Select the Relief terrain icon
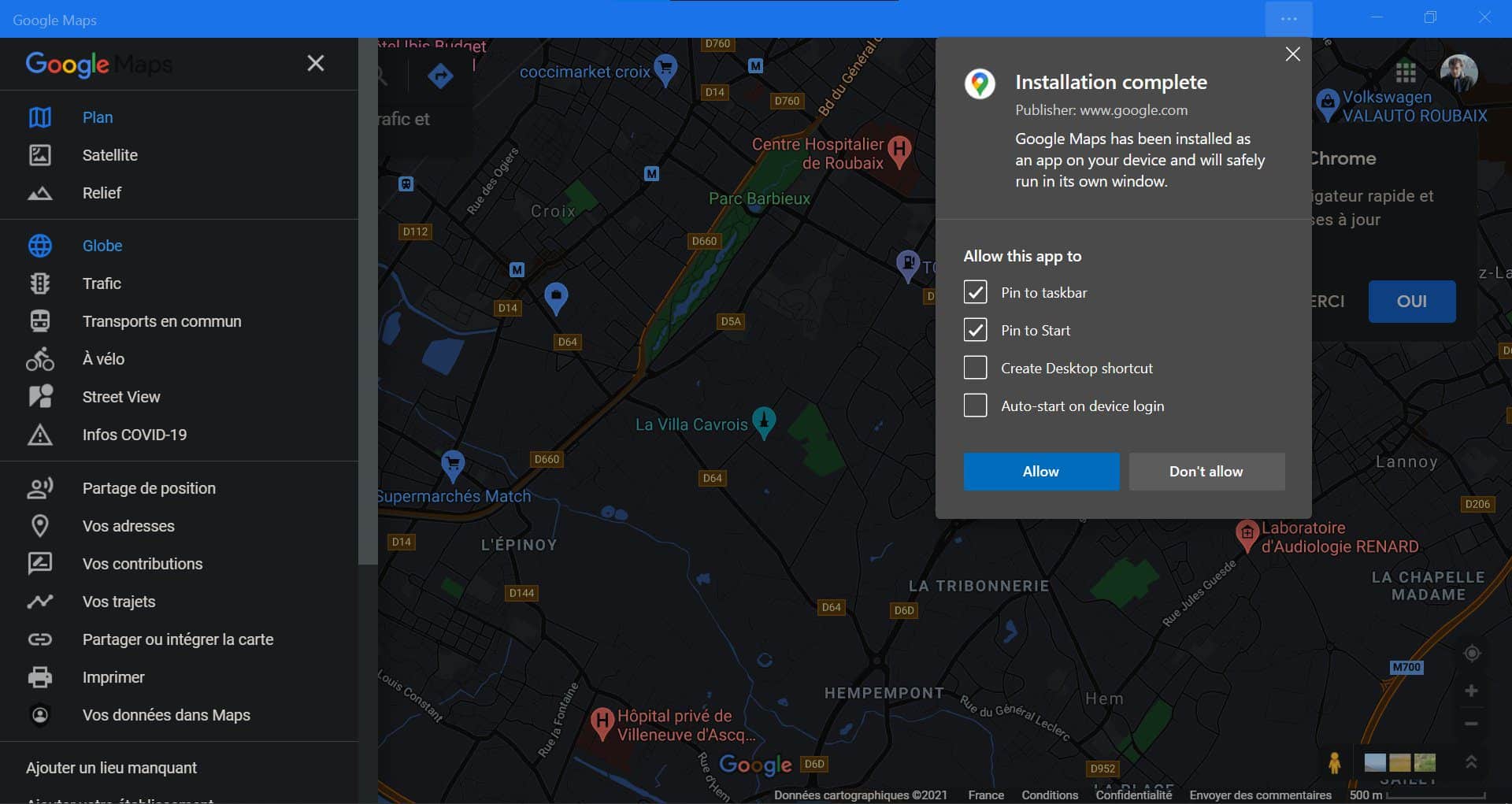This screenshot has height=804, width=1512. (x=40, y=193)
